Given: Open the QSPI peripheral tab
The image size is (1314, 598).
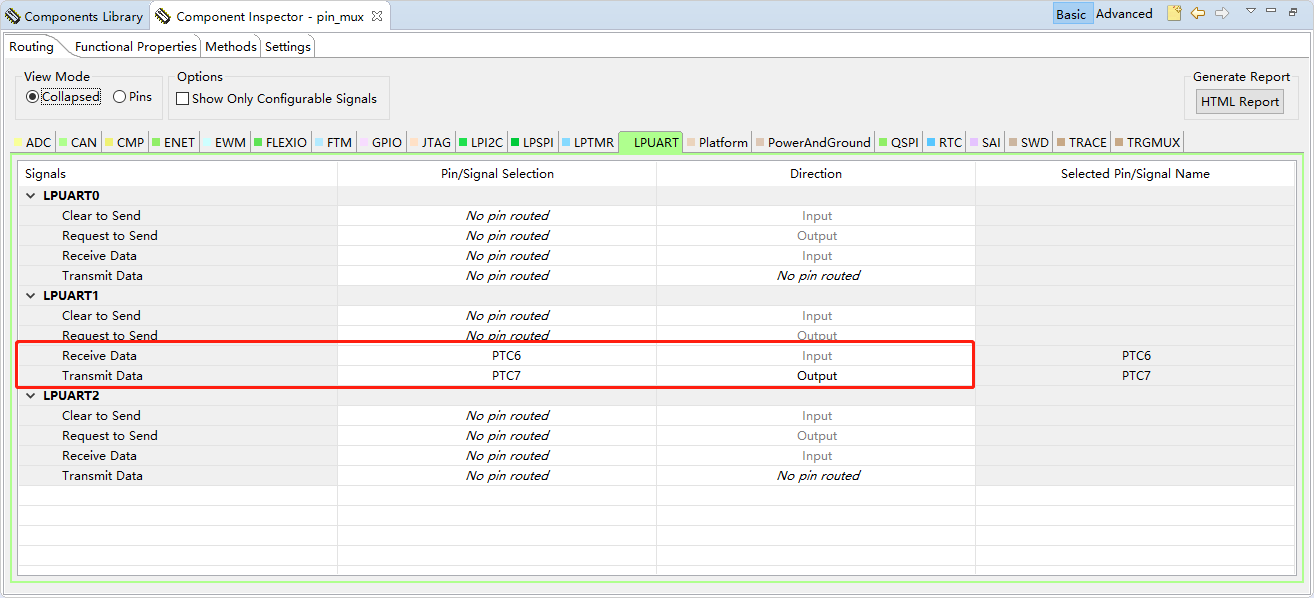Looking at the screenshot, I should (x=899, y=142).
